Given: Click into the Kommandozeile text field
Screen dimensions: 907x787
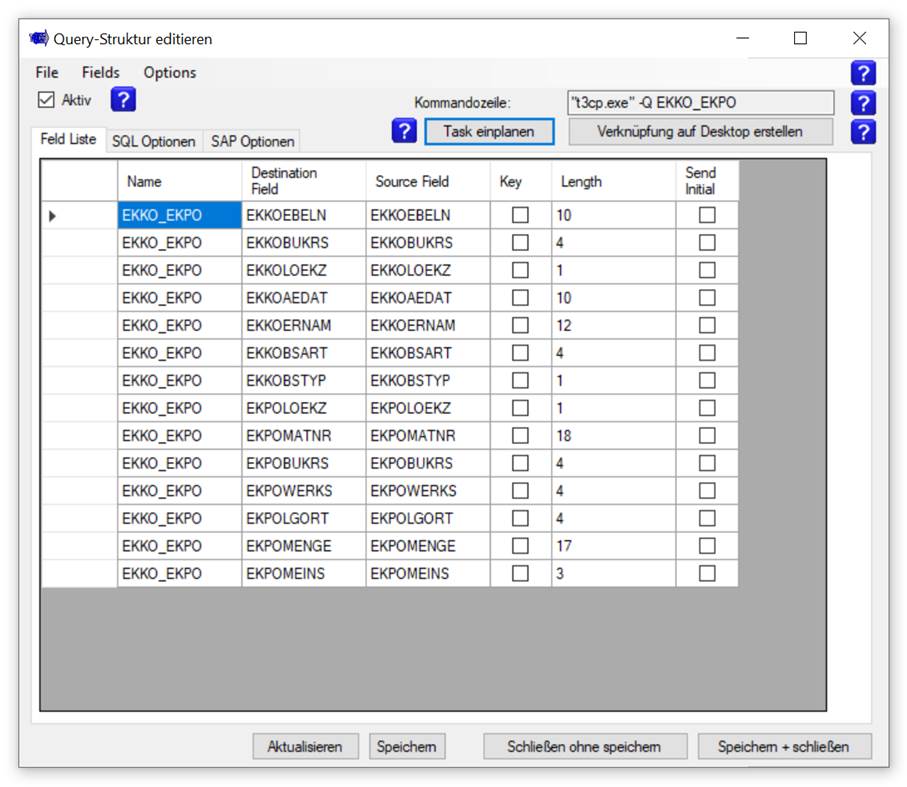Looking at the screenshot, I should coord(700,103).
